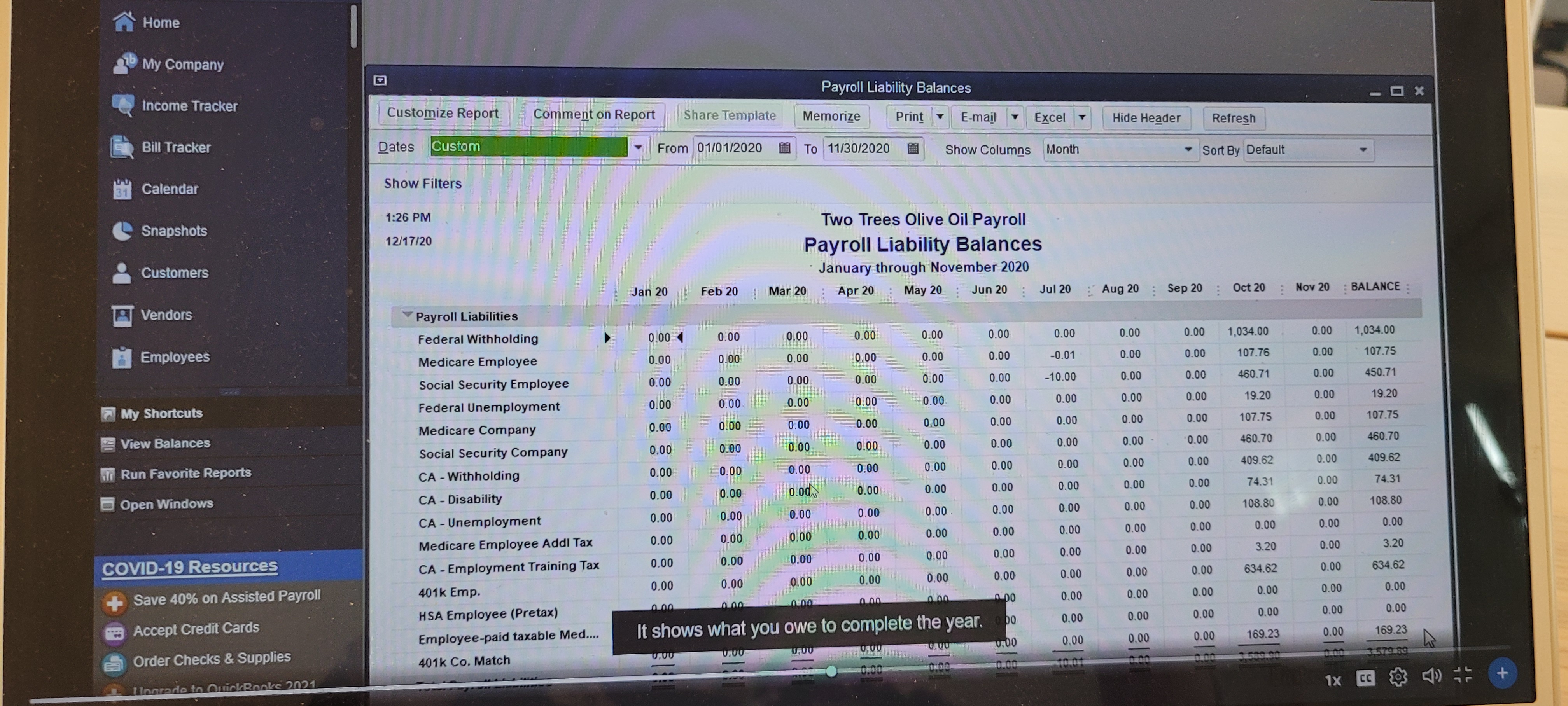Exit fullscreen video mode
This screenshot has width=1568, height=706.
[x=1463, y=675]
